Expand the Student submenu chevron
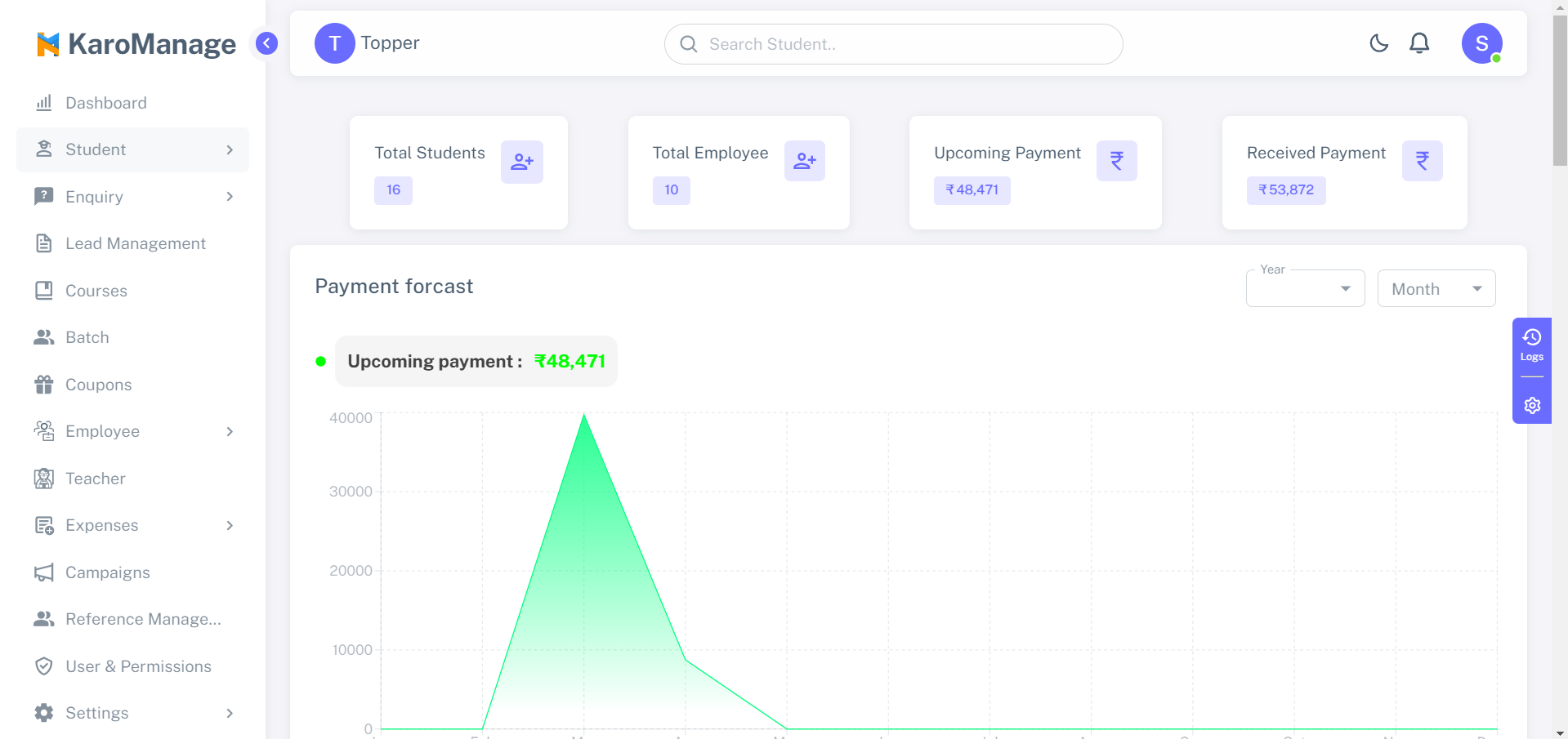Screen dimensions: 1568x739 [x=230, y=149]
